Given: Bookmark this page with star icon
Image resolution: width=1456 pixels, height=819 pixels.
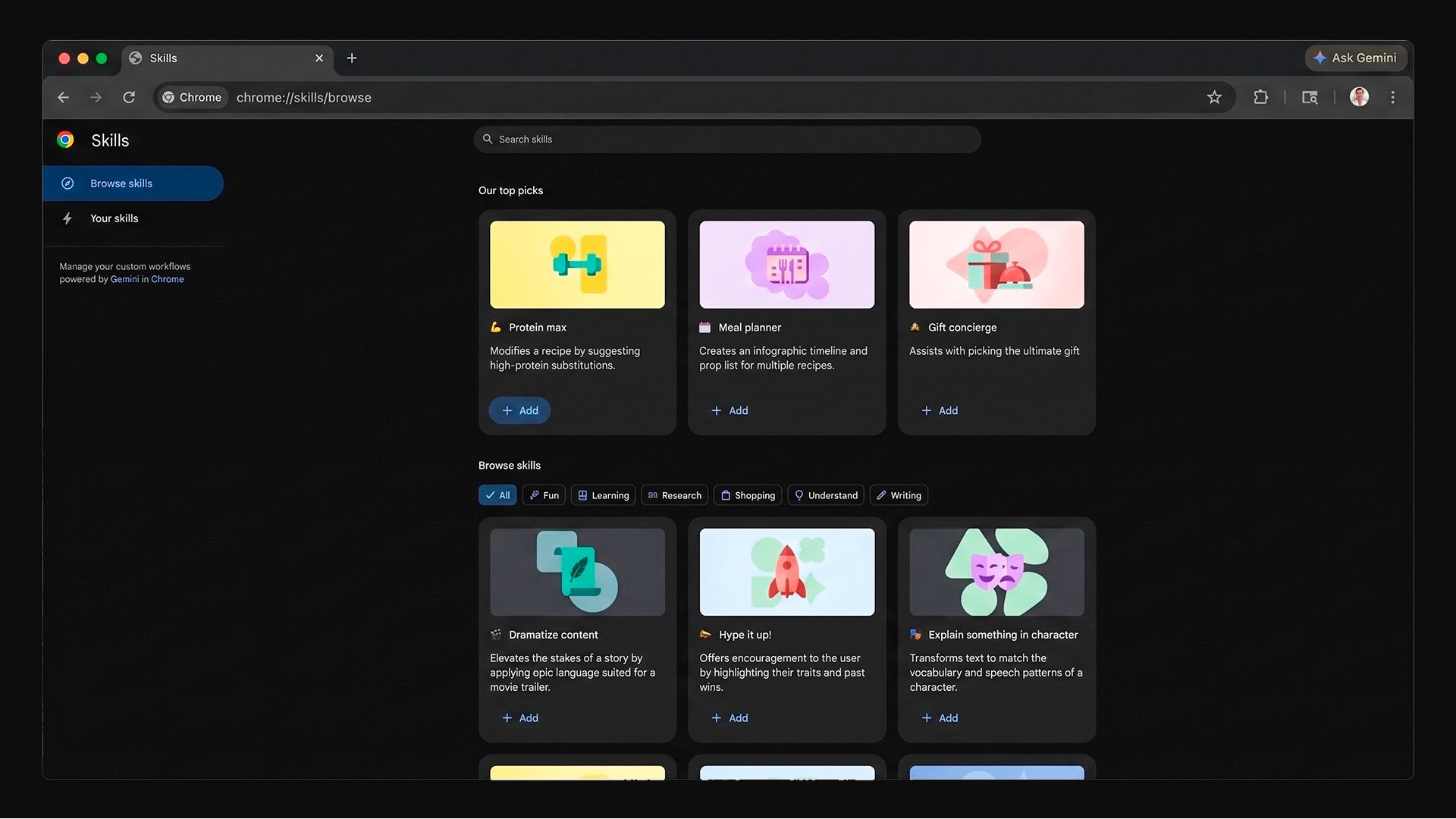Looking at the screenshot, I should click(1214, 97).
